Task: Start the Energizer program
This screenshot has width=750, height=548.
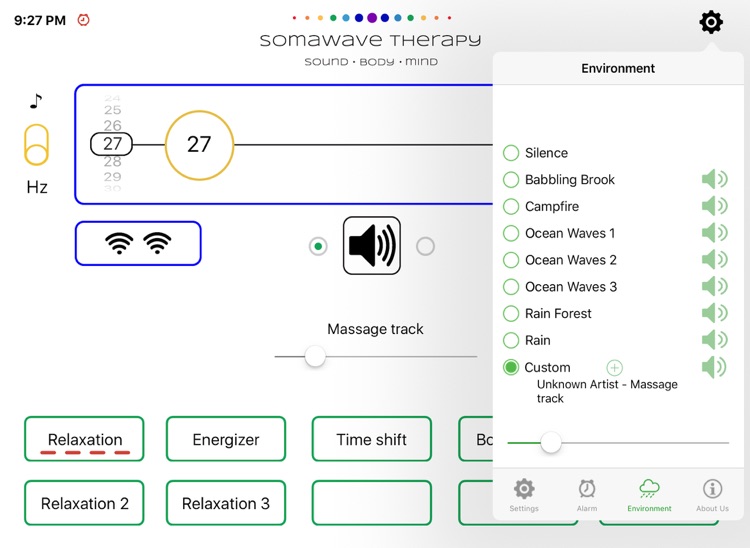Action: point(226,439)
